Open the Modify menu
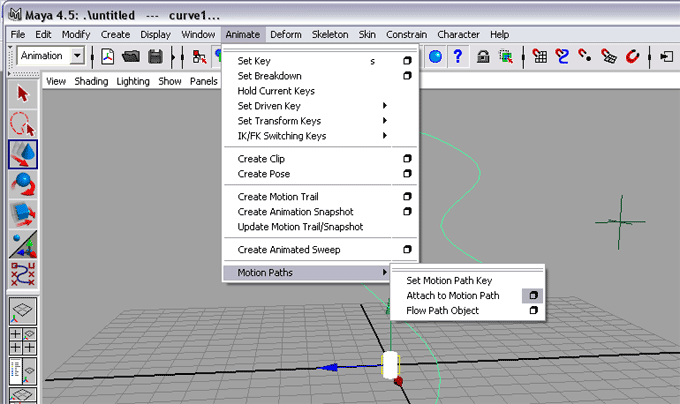Image resolution: width=680 pixels, height=404 pixels. (x=76, y=35)
